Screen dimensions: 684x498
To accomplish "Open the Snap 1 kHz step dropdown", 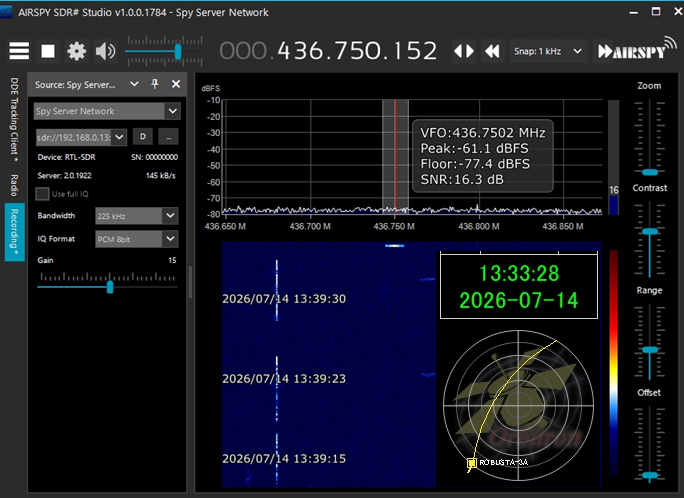I will [x=547, y=51].
